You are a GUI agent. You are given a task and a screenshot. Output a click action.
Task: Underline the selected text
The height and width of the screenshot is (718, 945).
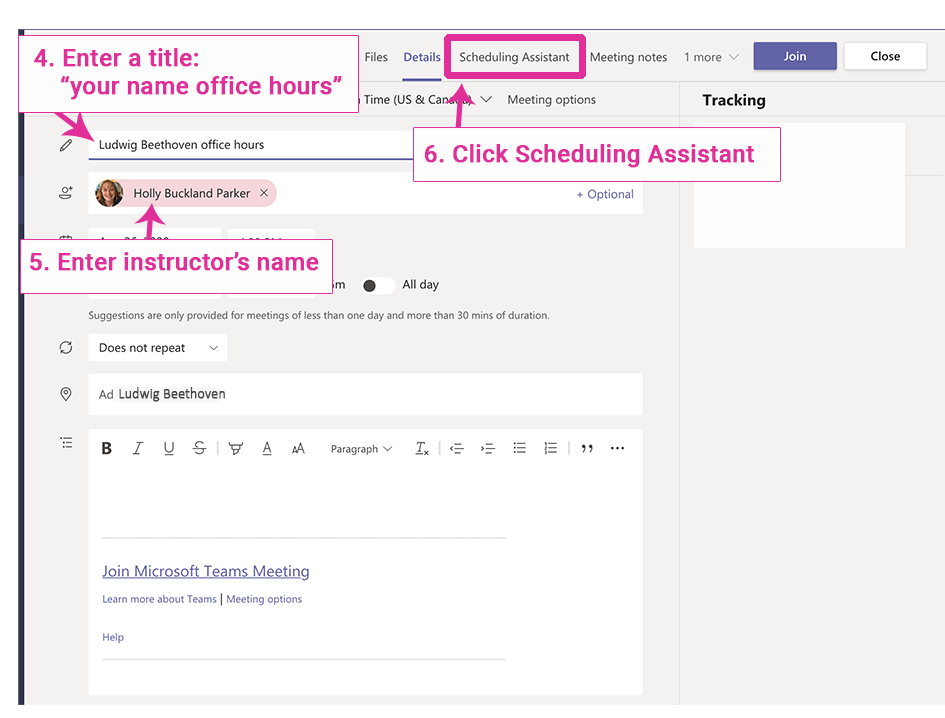pos(169,449)
